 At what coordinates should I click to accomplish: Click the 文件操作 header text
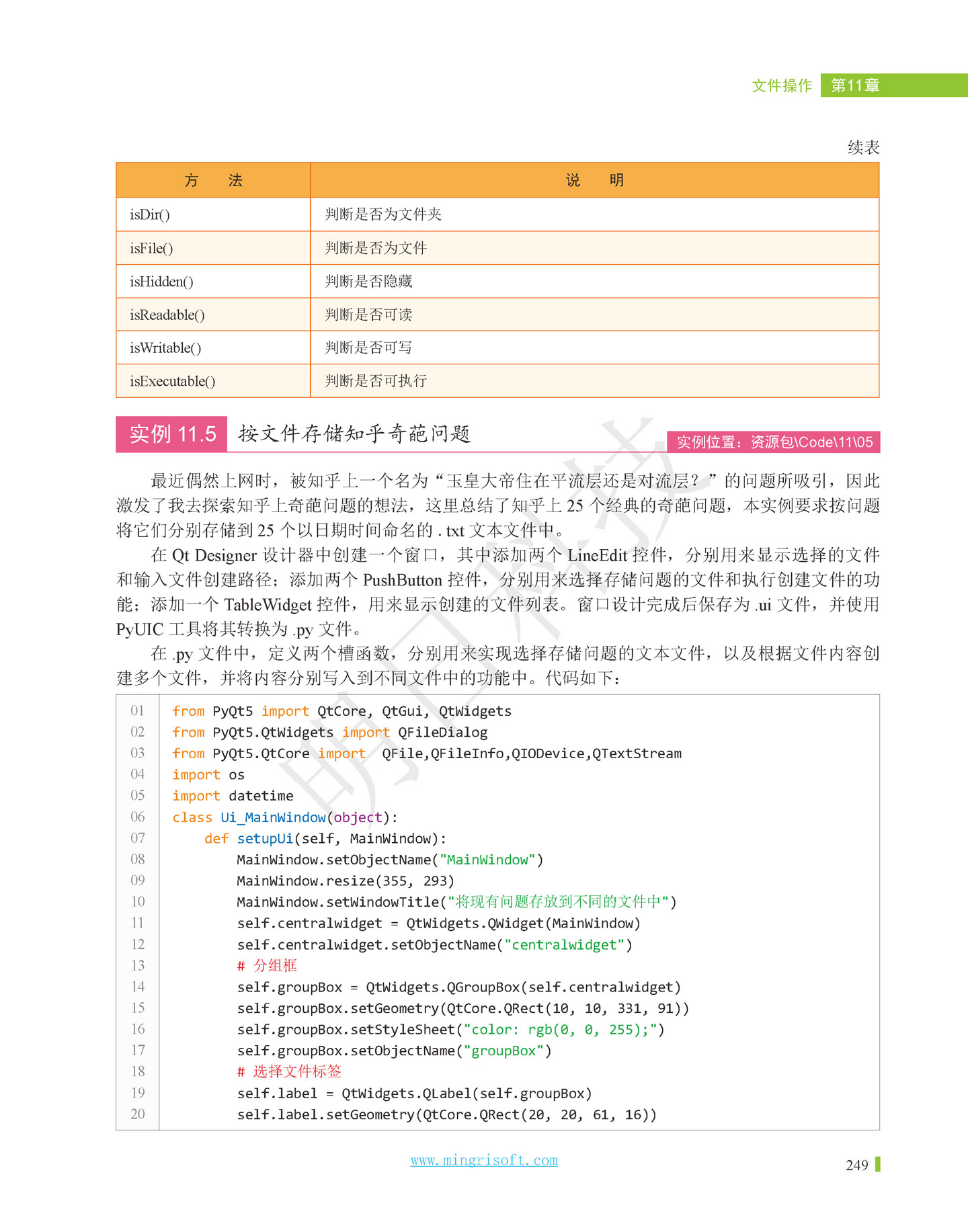(781, 85)
